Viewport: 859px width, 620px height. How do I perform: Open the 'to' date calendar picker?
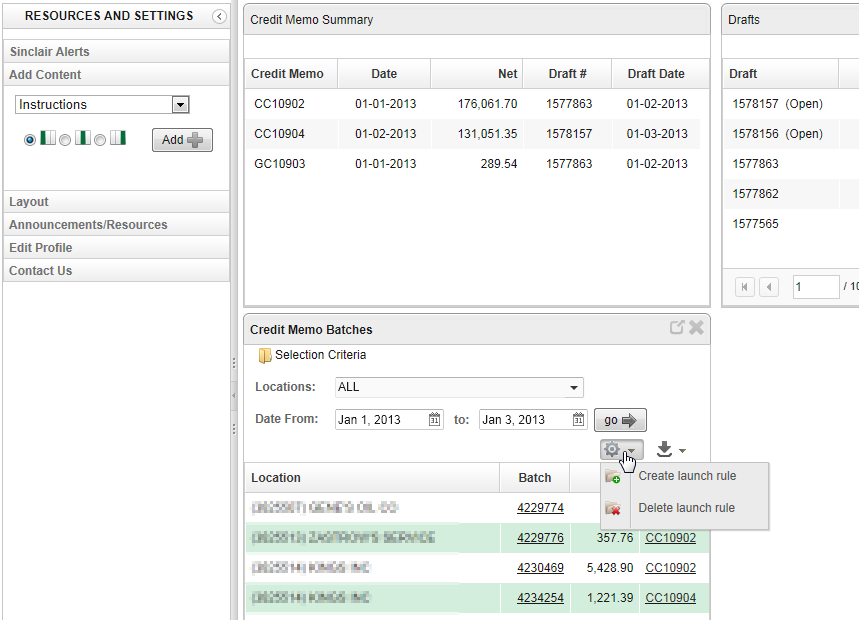579,420
